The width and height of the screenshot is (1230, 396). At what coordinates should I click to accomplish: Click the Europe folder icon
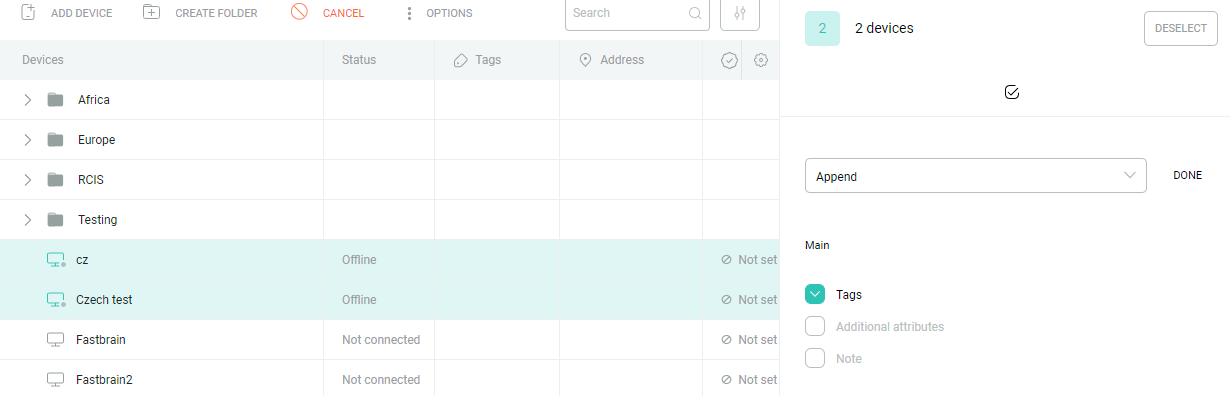click(x=56, y=140)
